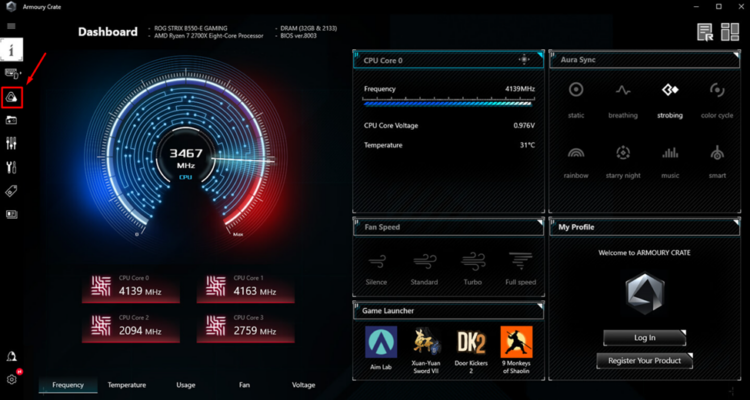Screen dimensions: 750x400
Task: Open the Settings gear icon
Action: click(11, 379)
